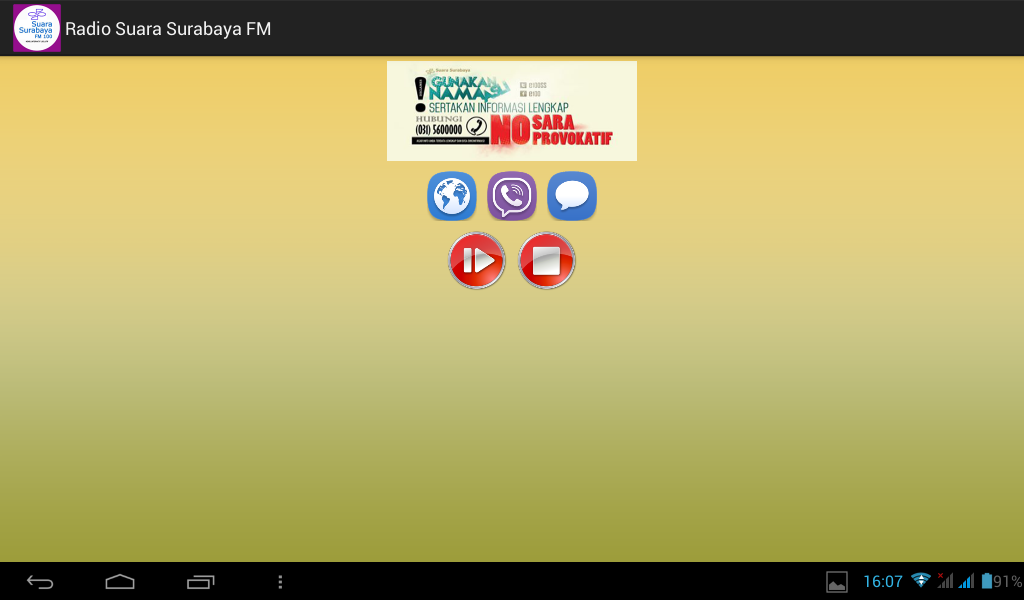Tap the Suara Surabaya banner image
The width and height of the screenshot is (1024, 600).
click(x=511, y=111)
